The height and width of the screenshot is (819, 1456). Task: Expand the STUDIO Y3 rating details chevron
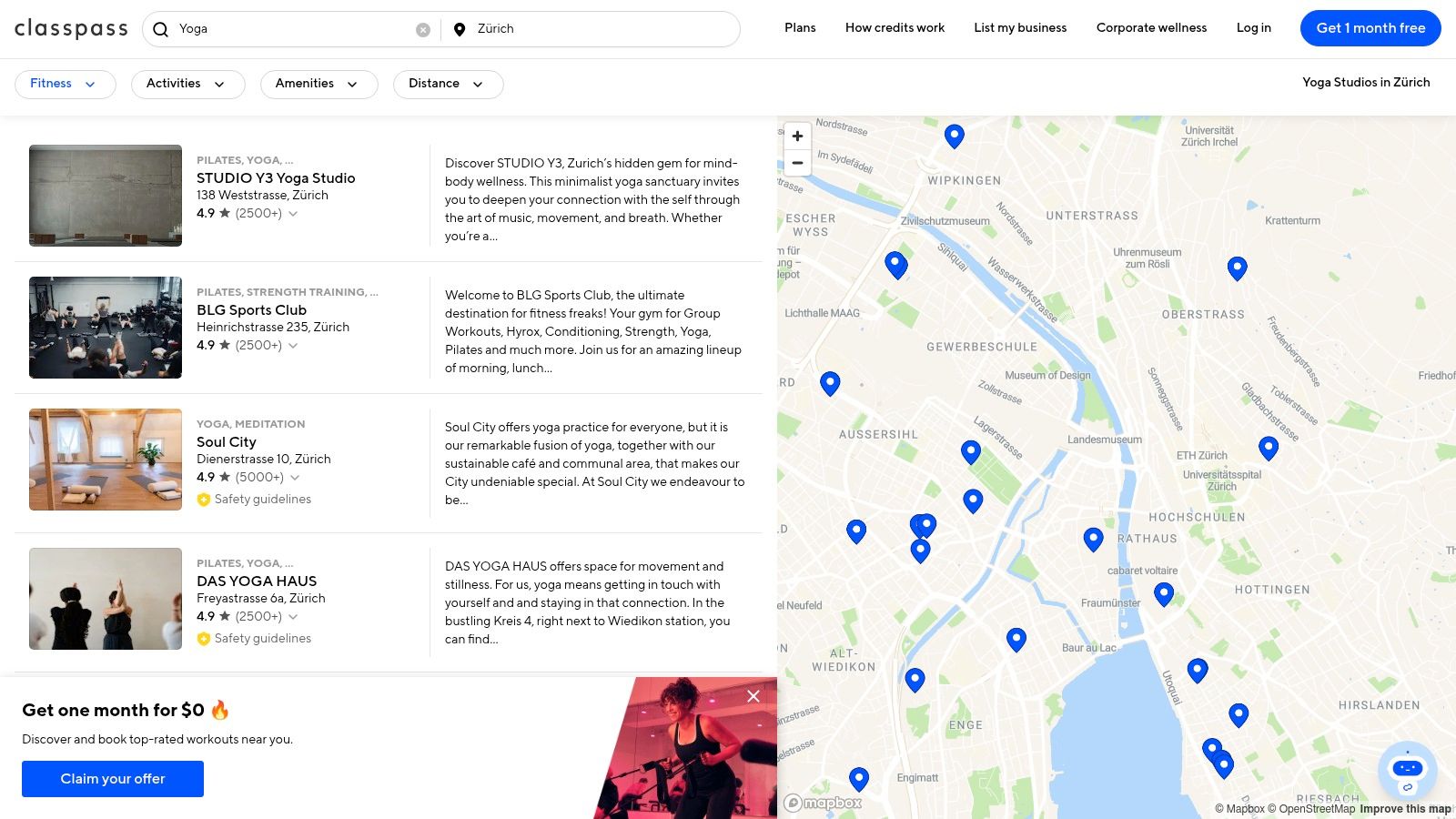tap(293, 214)
